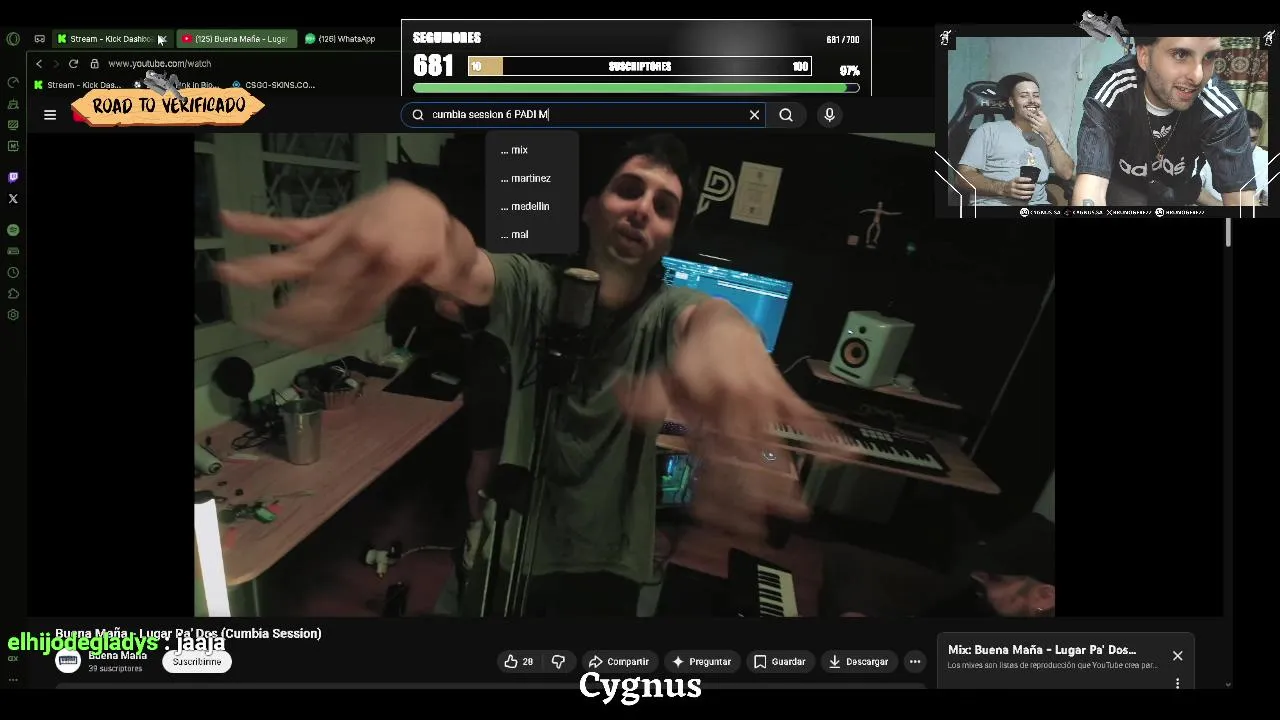The image size is (1280, 720).
Task: Click the video title Lugar Pa' Dos
Action: (188, 633)
